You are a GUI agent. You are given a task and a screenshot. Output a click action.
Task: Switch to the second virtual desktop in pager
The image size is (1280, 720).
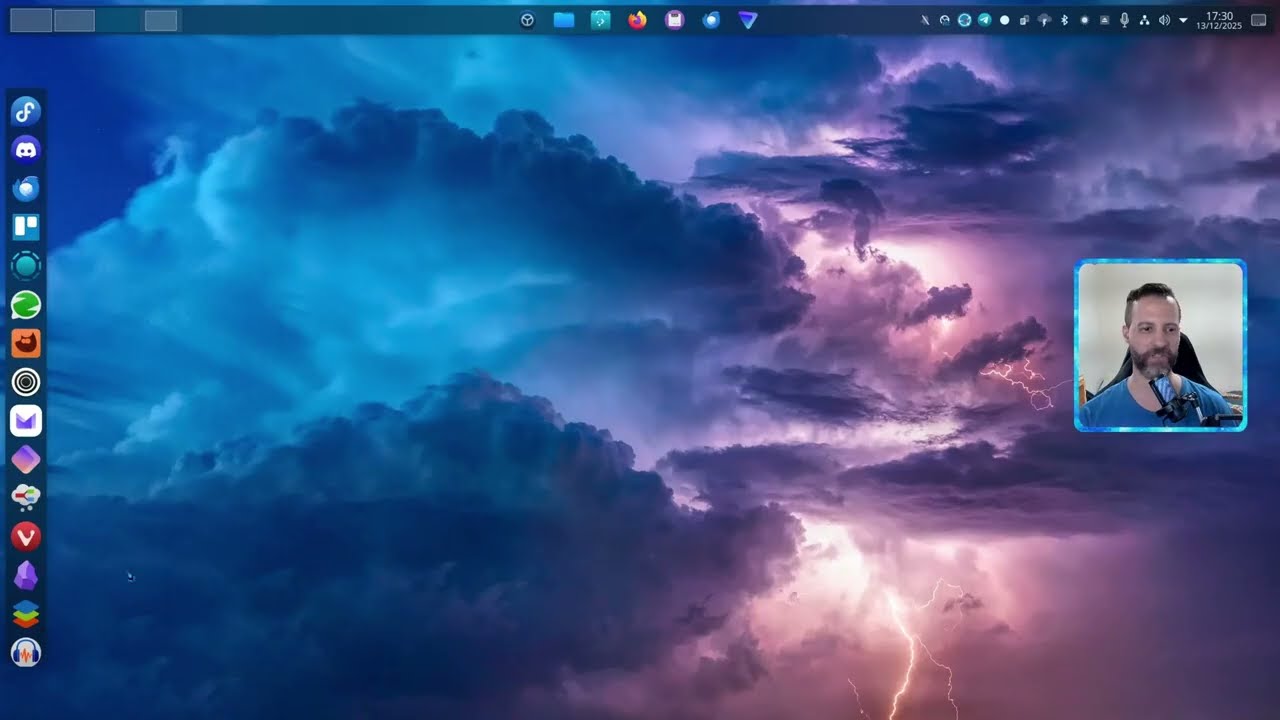[x=74, y=20]
